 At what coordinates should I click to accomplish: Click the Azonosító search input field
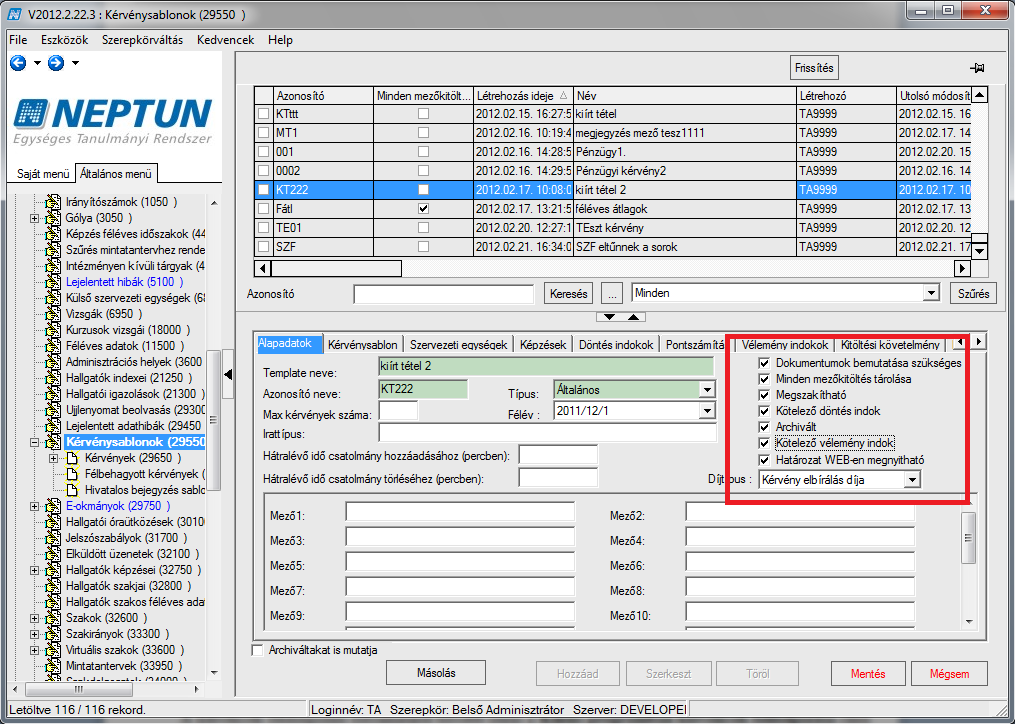pyautogui.click(x=443, y=294)
